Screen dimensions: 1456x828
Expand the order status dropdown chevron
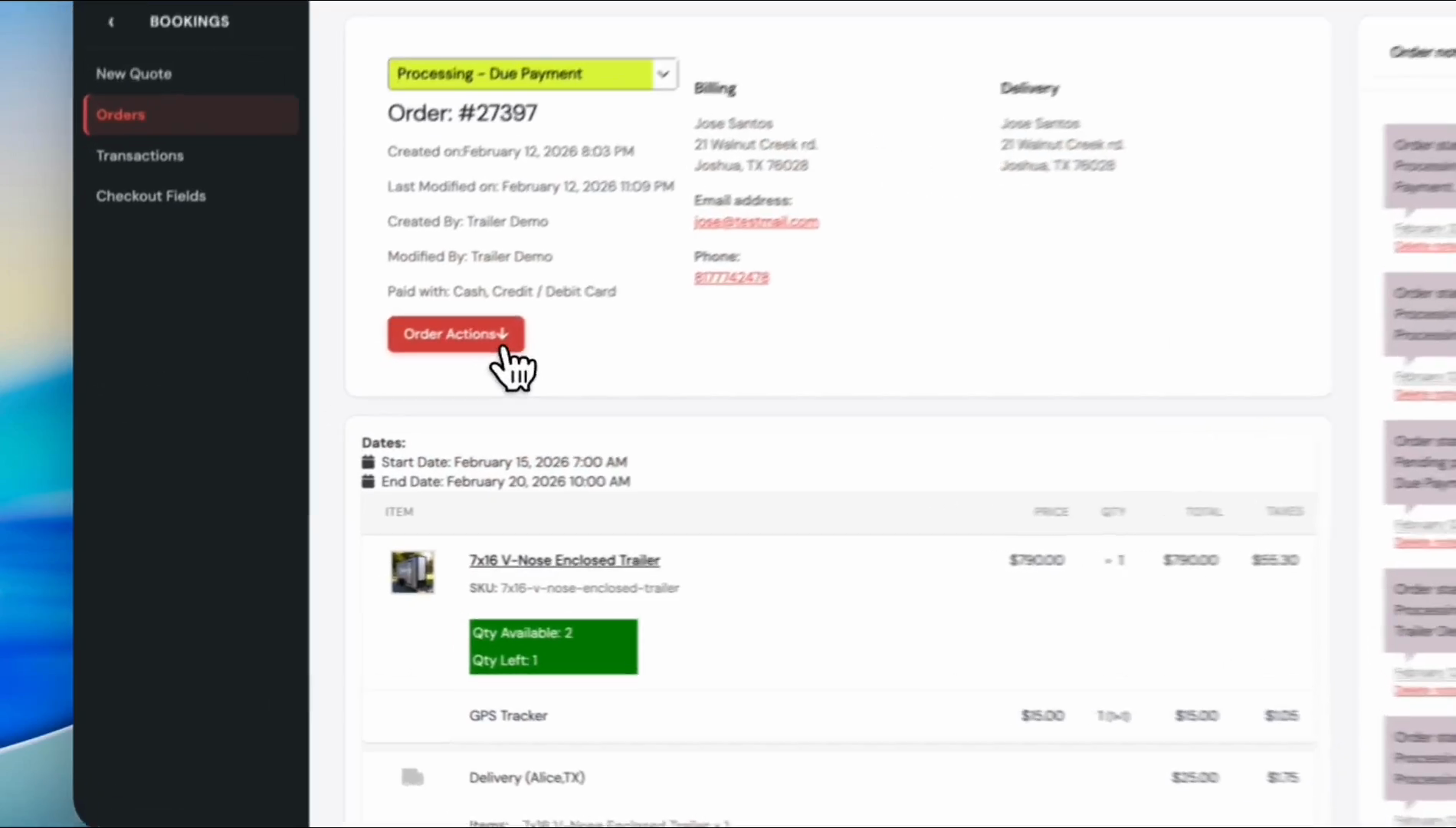pos(663,74)
